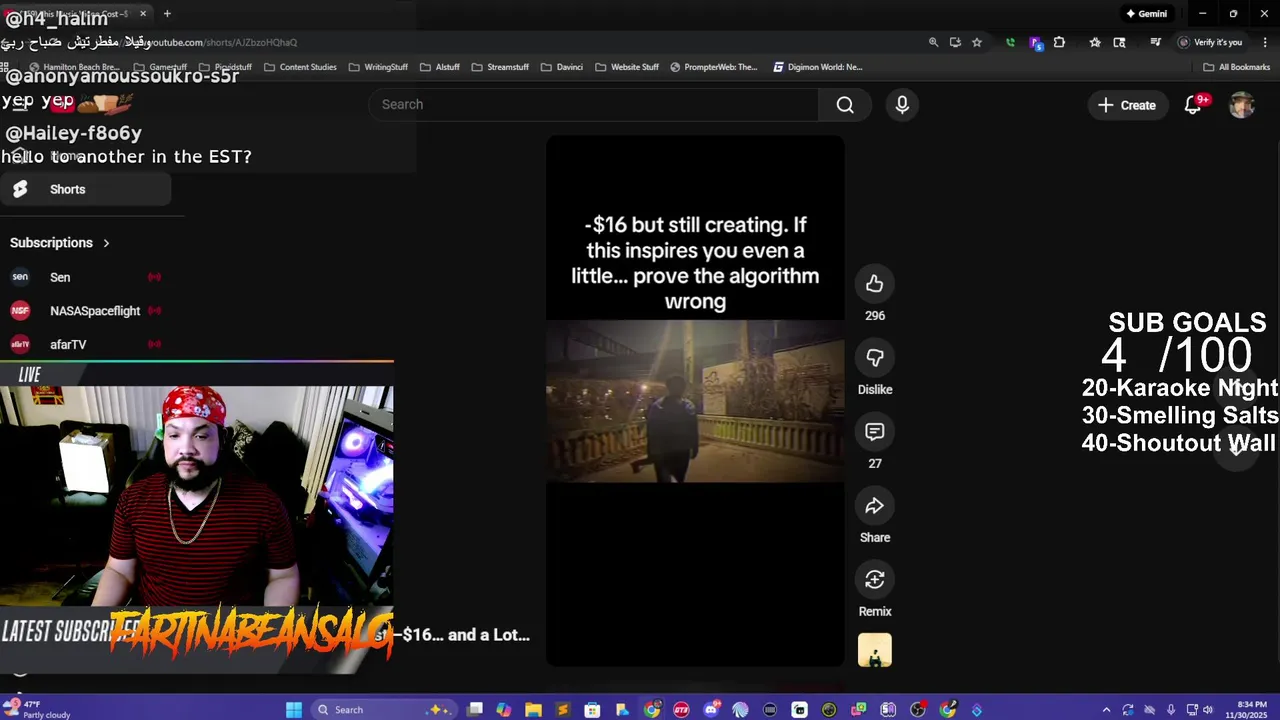
Task: Open a new Chrome tab
Action: click(x=167, y=14)
